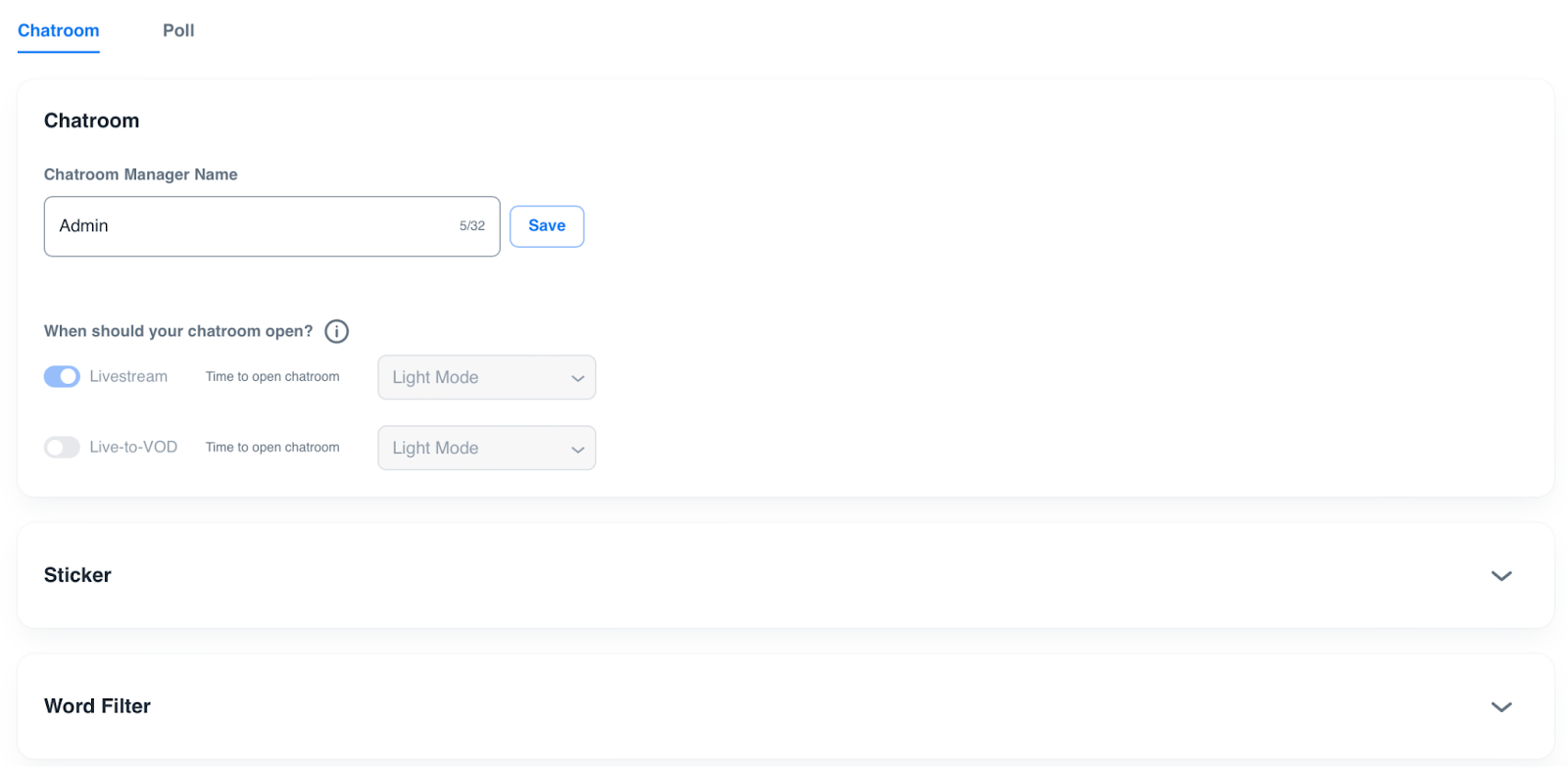Click the Live-to-VOD dropdown arrow icon
The width and height of the screenshot is (1568, 768).
pos(577,449)
